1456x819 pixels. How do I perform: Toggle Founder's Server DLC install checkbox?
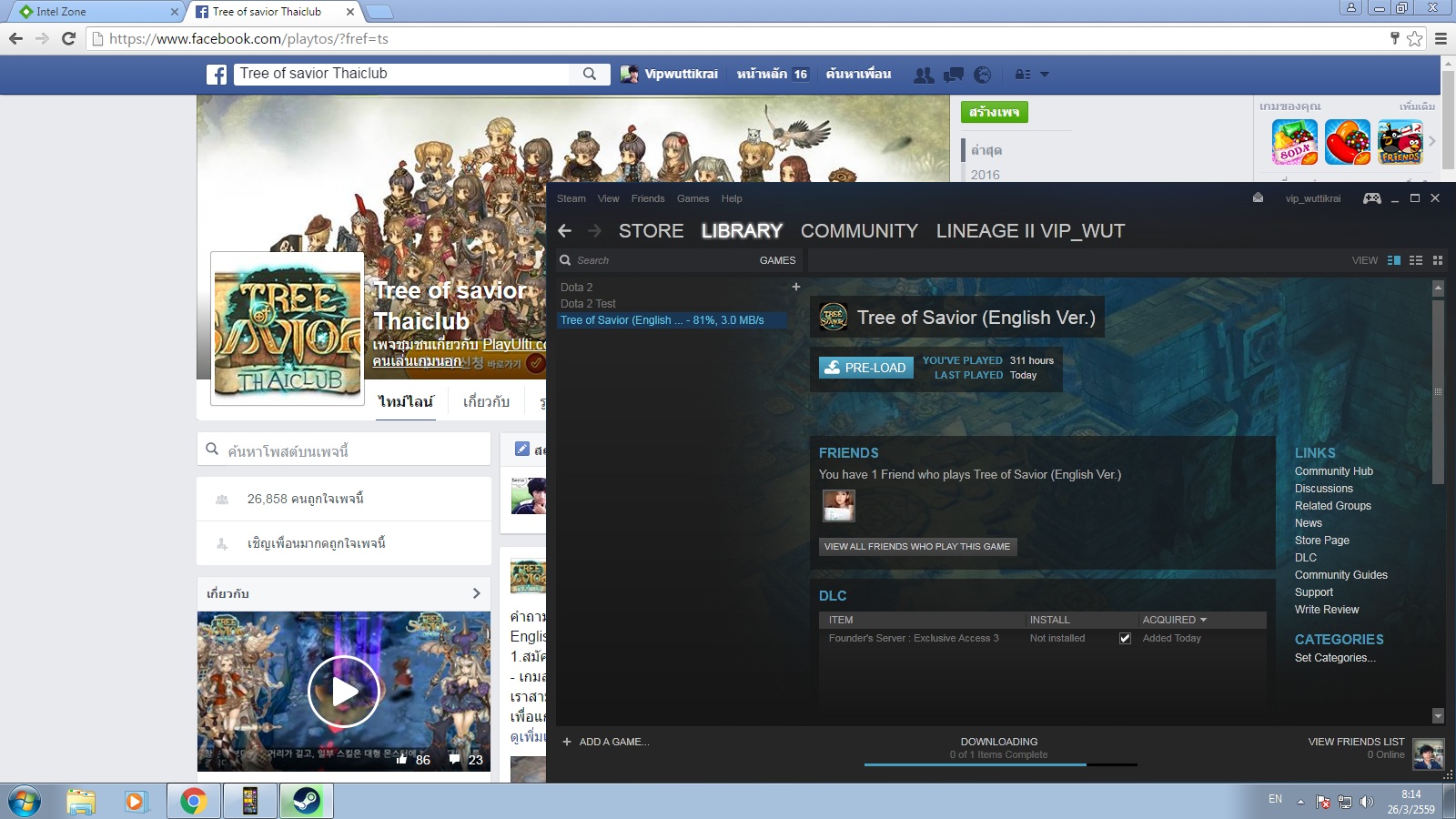click(1125, 638)
